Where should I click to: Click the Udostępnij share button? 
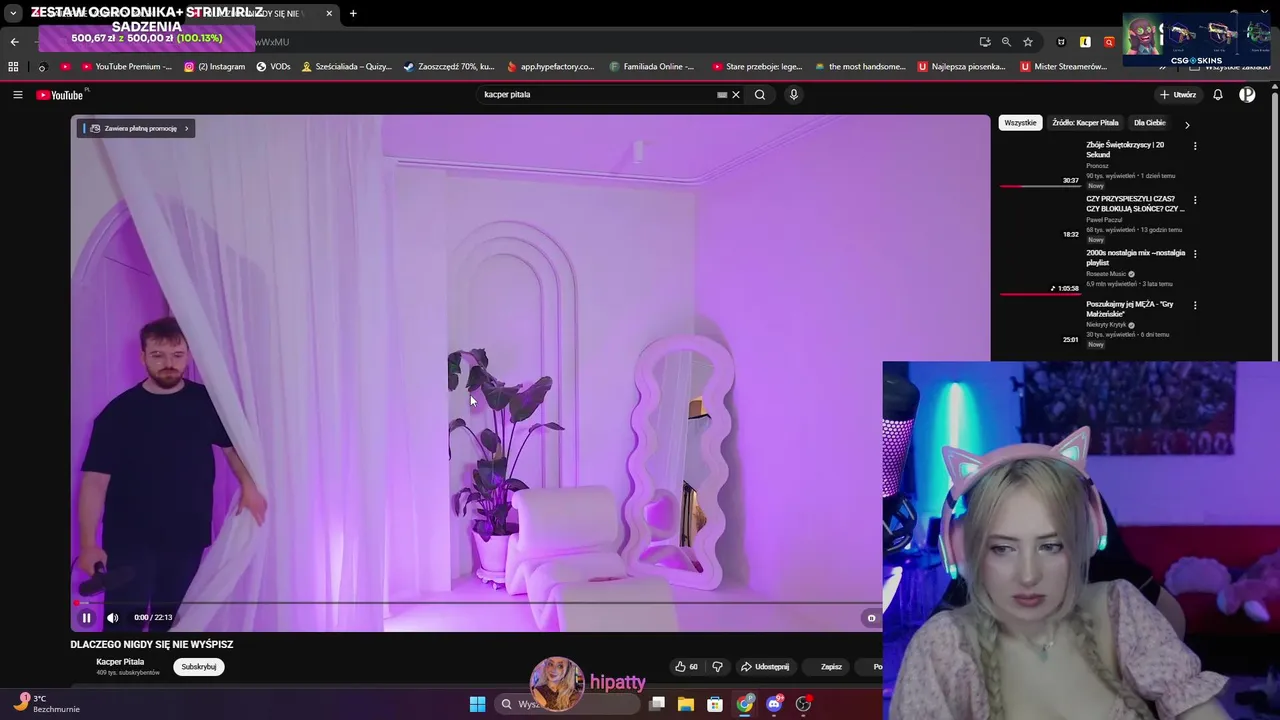(765, 667)
